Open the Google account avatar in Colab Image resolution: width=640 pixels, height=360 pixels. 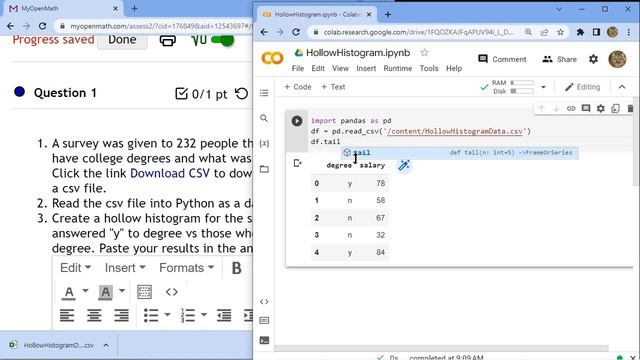(x=617, y=59)
